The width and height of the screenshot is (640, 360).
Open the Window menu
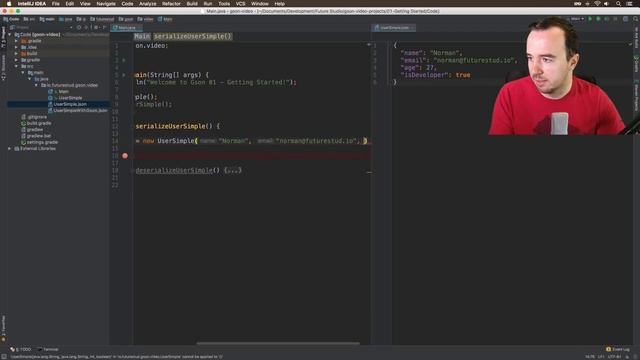pos(260,4)
